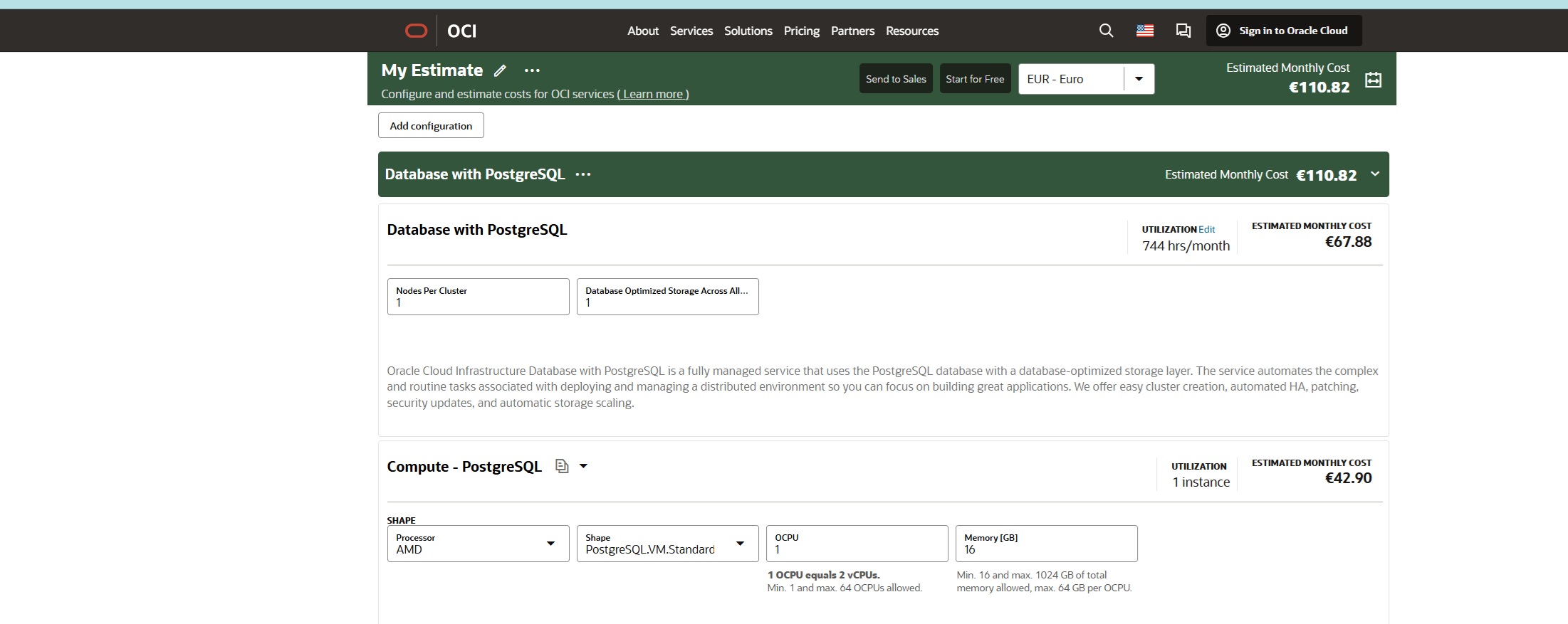Collapse the Database with PostgreSQL section chevron
Screen dimensions: 1568x624
point(1375,174)
